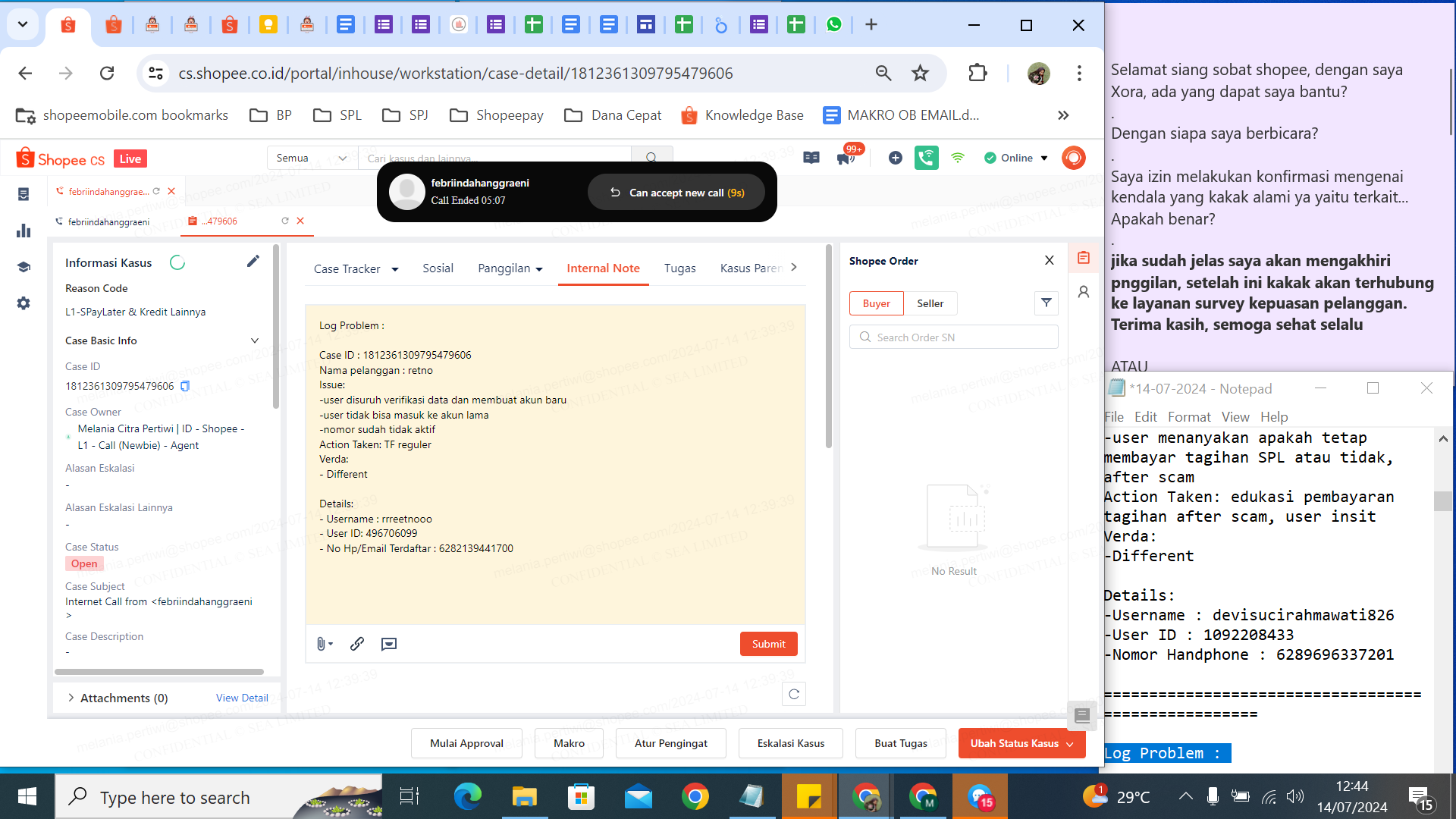Click the paperclip attachment icon in note editor
The width and height of the screenshot is (1456, 819).
point(322,644)
